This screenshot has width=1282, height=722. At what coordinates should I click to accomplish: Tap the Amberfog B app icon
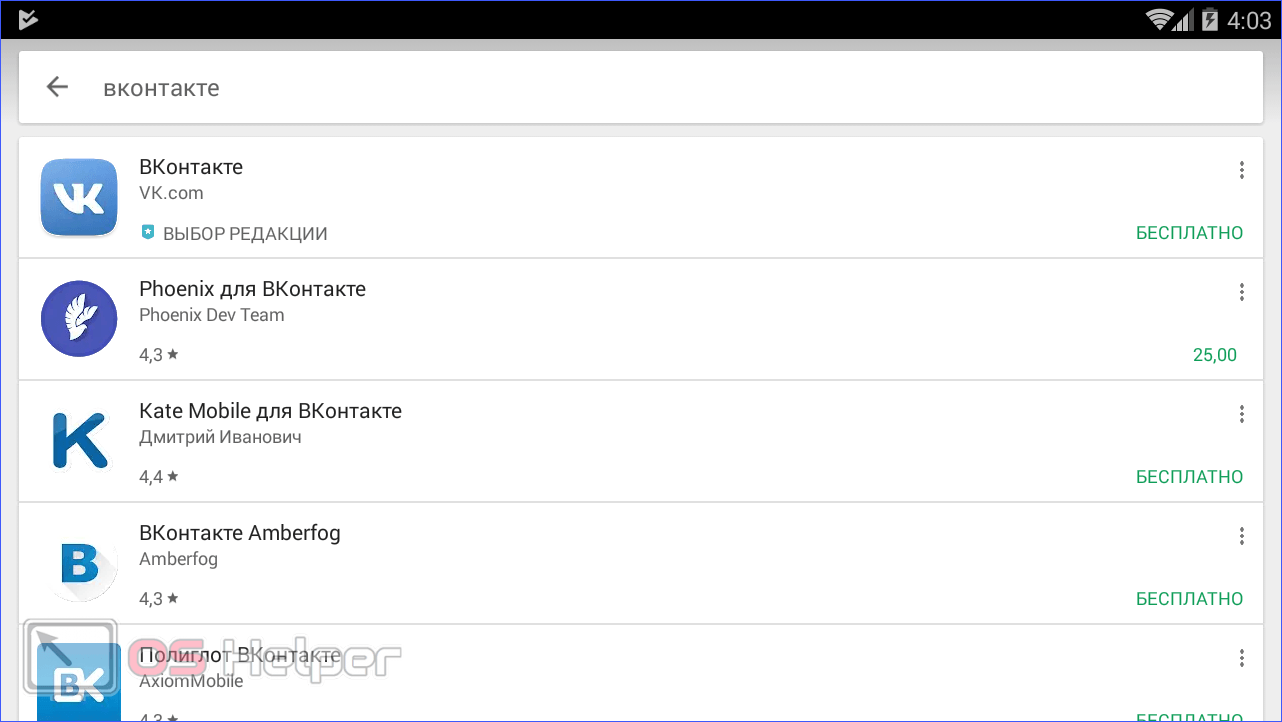(79, 562)
